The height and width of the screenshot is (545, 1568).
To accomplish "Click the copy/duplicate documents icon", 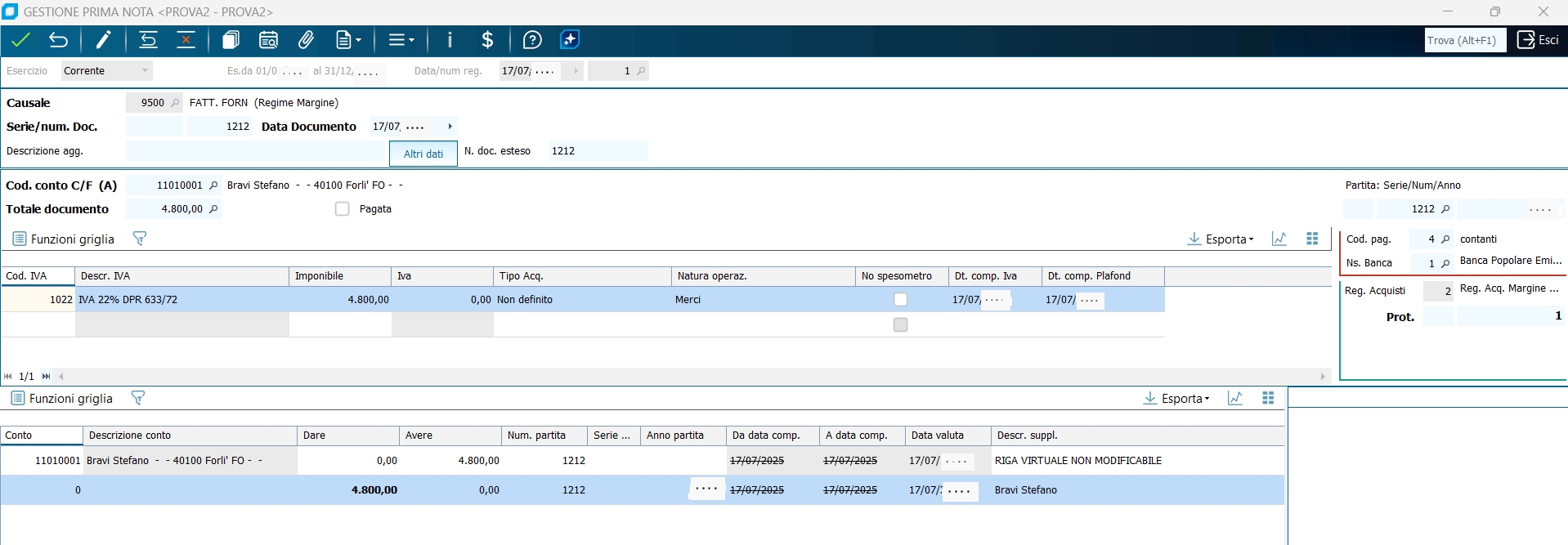I will tap(231, 40).
